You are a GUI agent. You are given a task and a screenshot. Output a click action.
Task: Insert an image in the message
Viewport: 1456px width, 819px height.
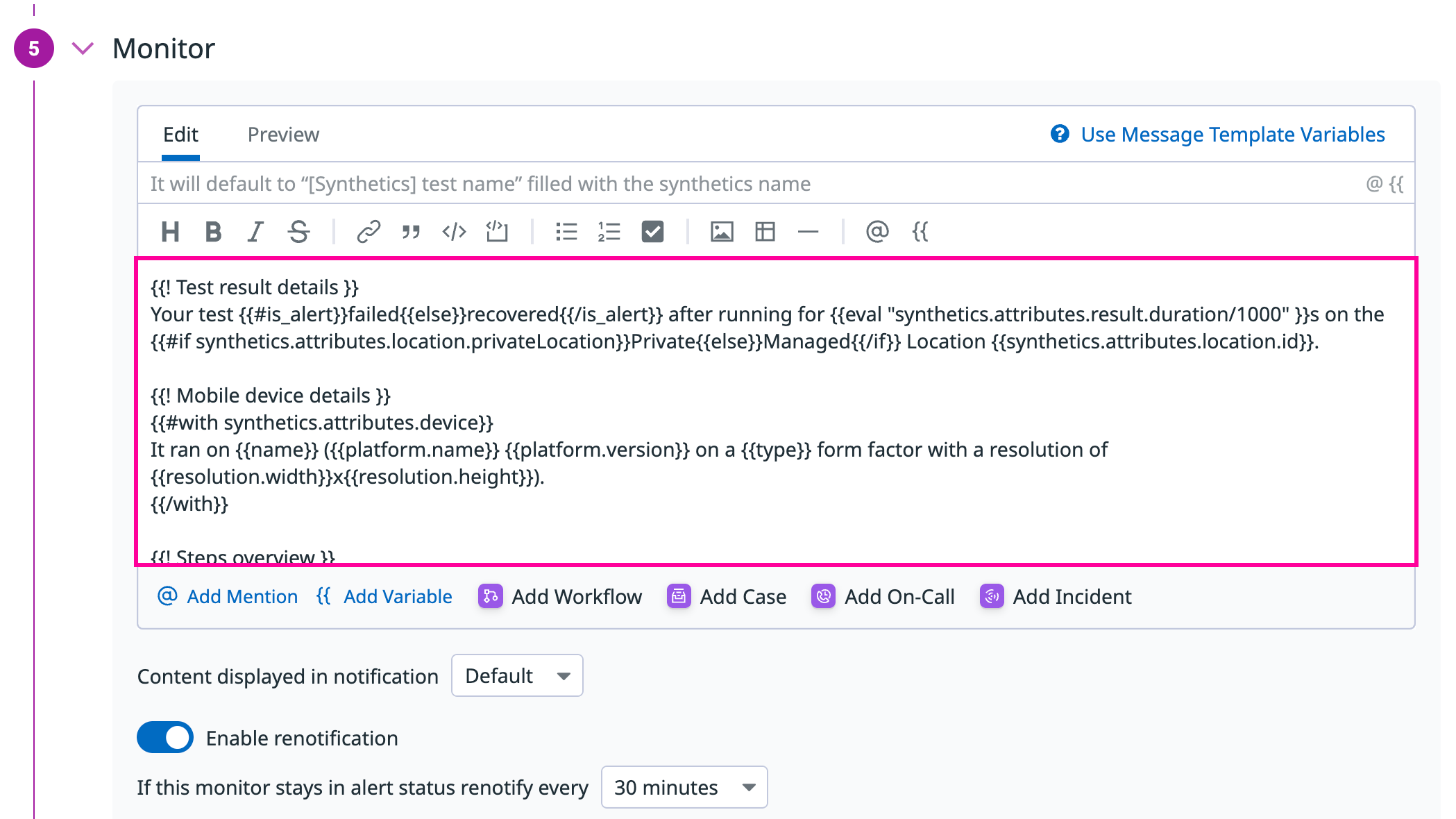pos(722,232)
